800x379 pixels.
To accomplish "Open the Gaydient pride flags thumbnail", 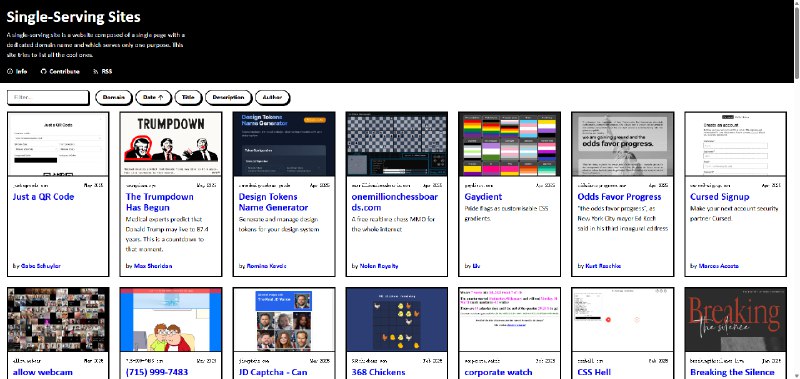I will pos(510,144).
